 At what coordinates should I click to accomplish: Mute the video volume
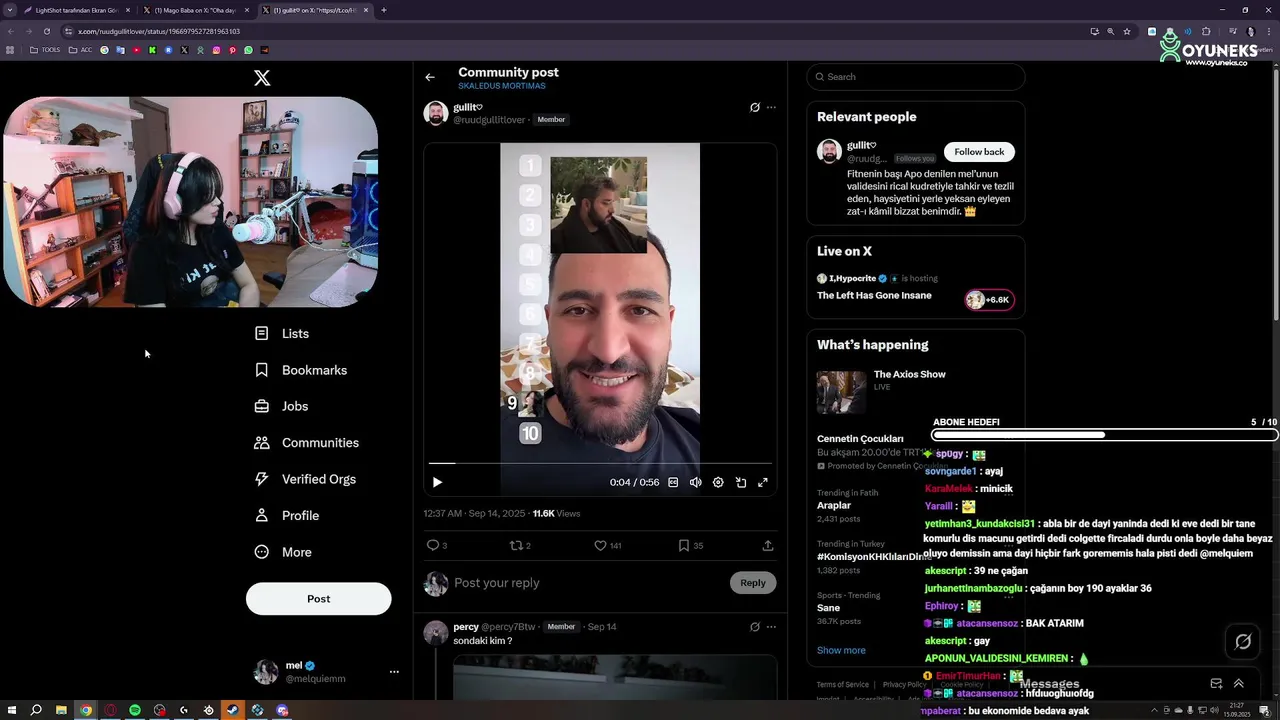click(695, 482)
